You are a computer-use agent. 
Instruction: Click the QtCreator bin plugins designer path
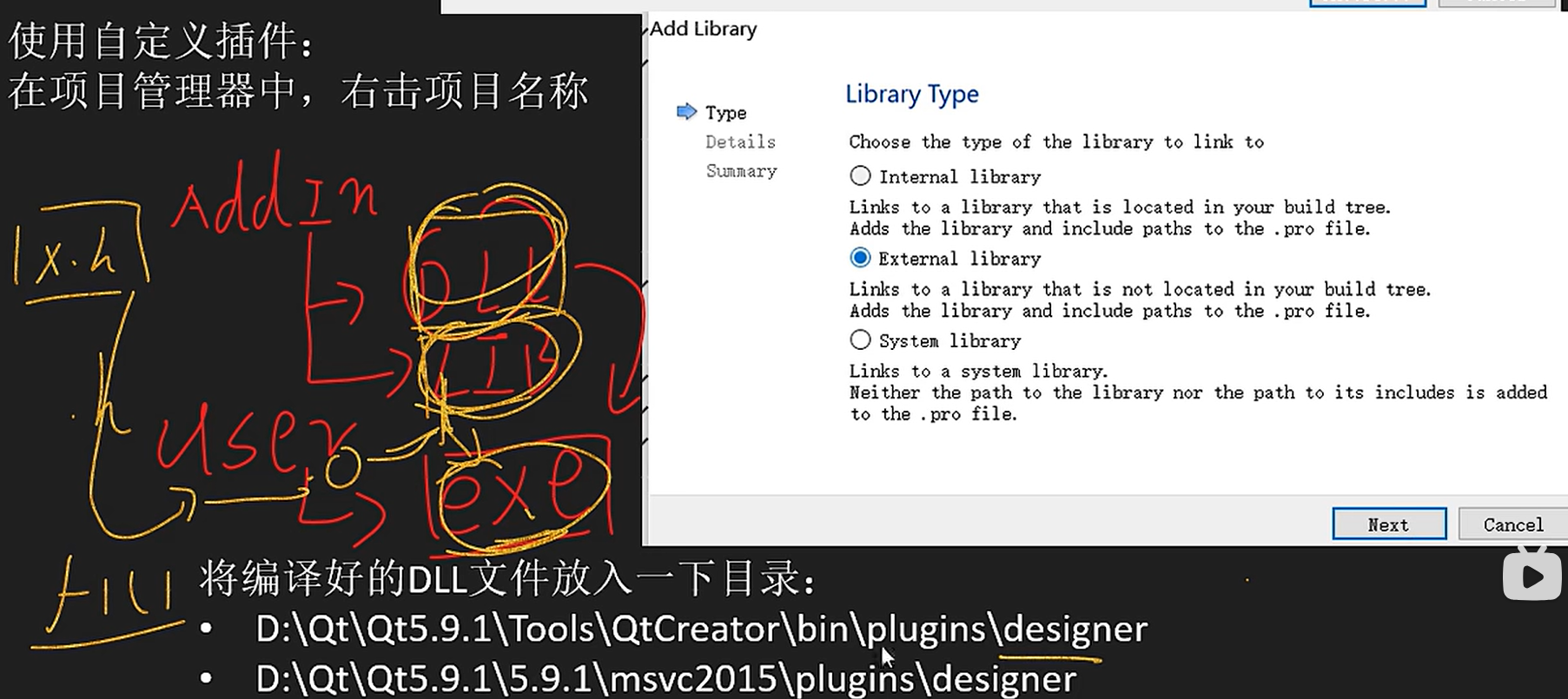pyautogui.click(x=700, y=629)
